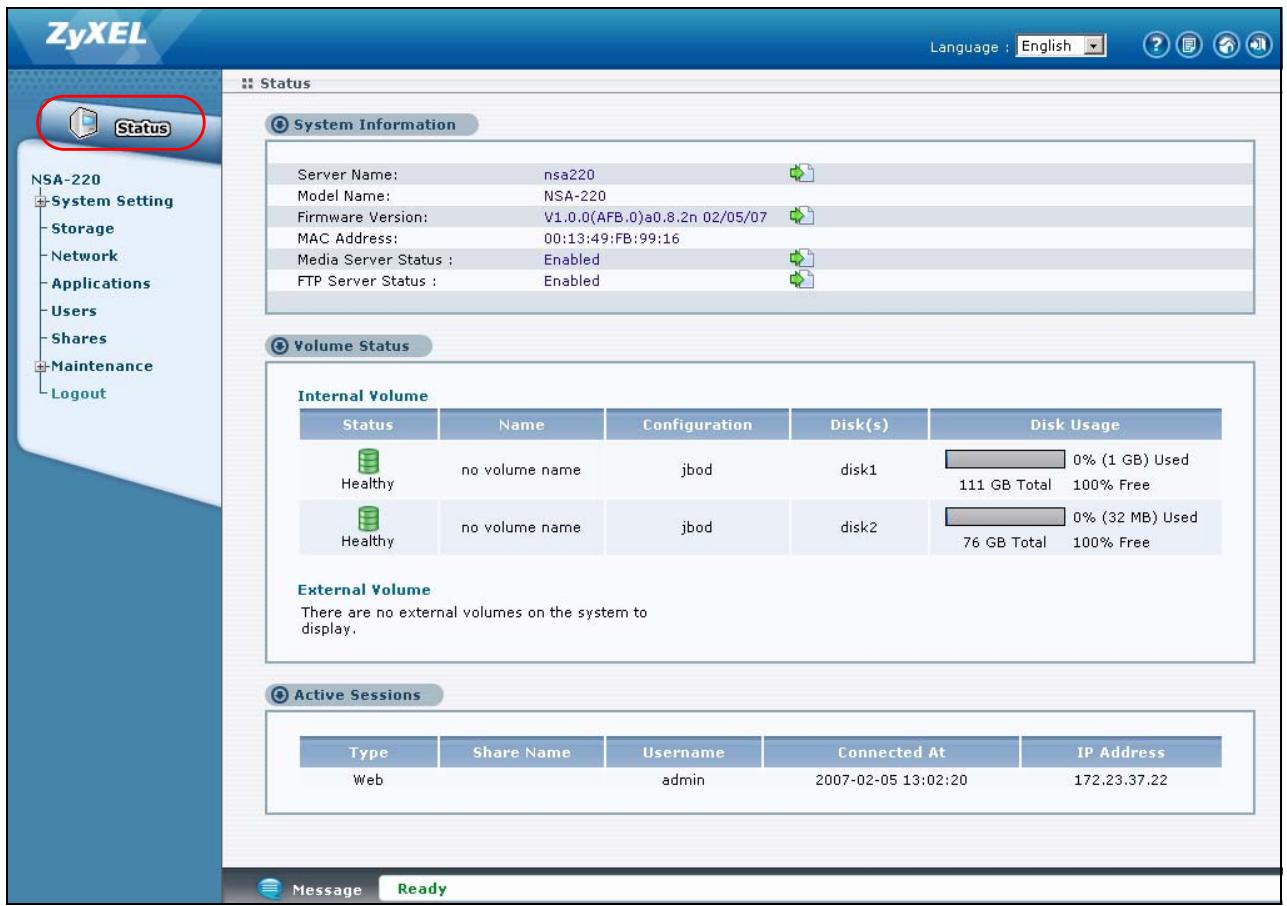Click the System Setting label
This screenshot has height=906, width=1287.
111,201
